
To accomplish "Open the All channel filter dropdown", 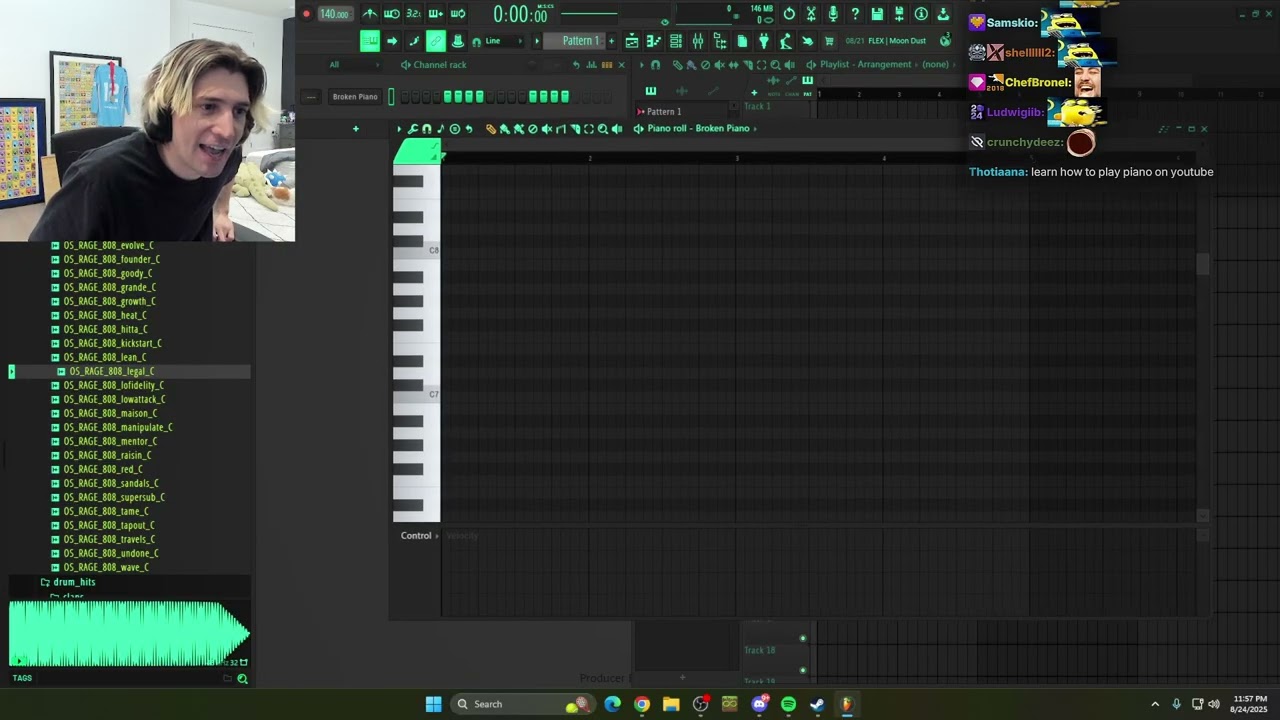I will pos(355,65).
